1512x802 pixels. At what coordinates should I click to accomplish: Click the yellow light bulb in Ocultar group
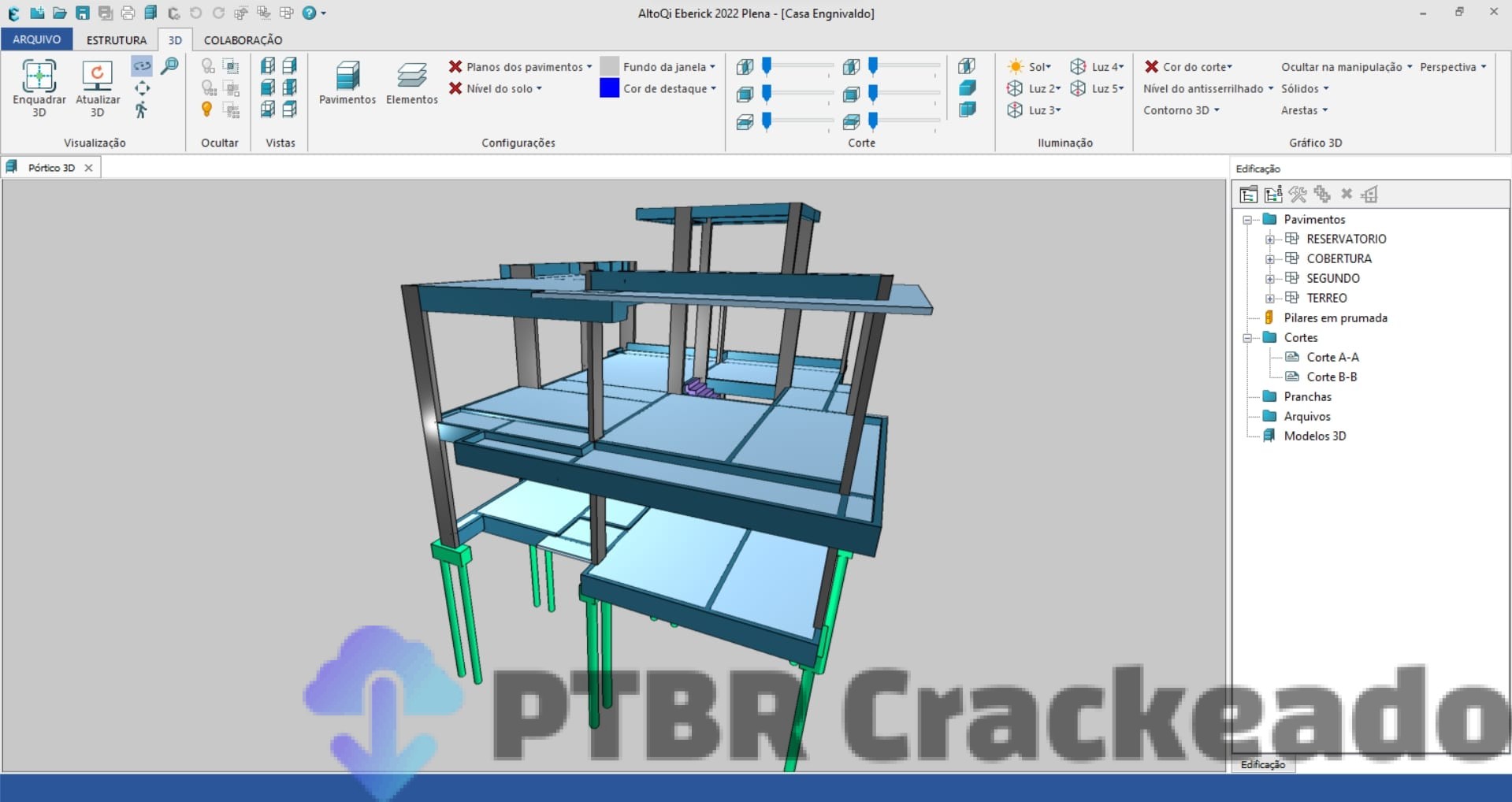coord(207,110)
